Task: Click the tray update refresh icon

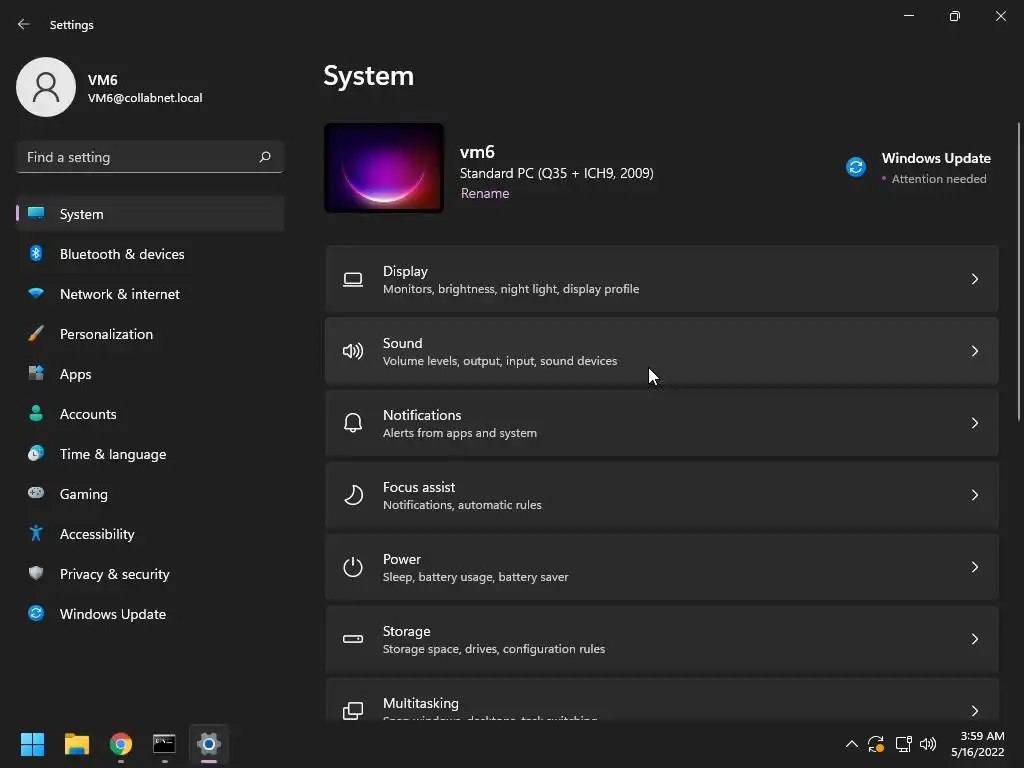Action: pyautogui.click(x=876, y=744)
